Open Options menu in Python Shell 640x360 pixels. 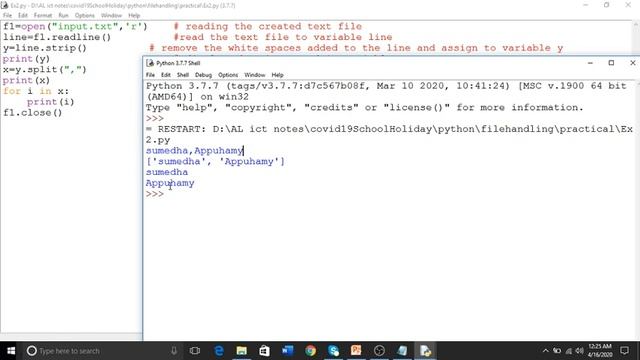coord(228,75)
